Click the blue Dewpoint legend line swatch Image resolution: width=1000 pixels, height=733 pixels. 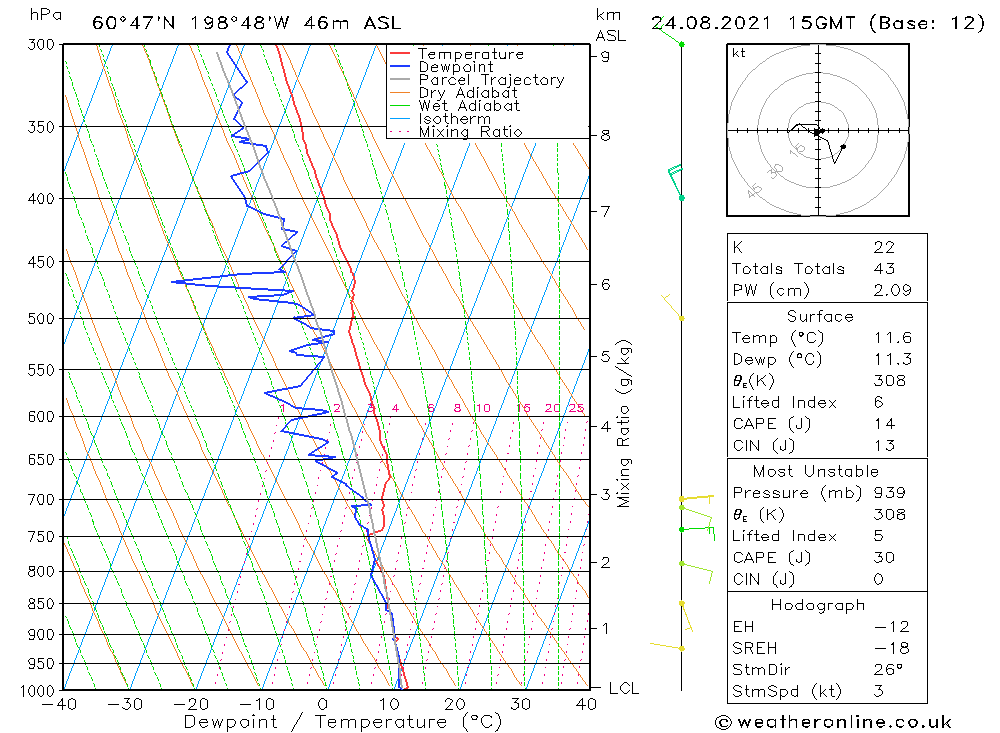tap(400, 66)
